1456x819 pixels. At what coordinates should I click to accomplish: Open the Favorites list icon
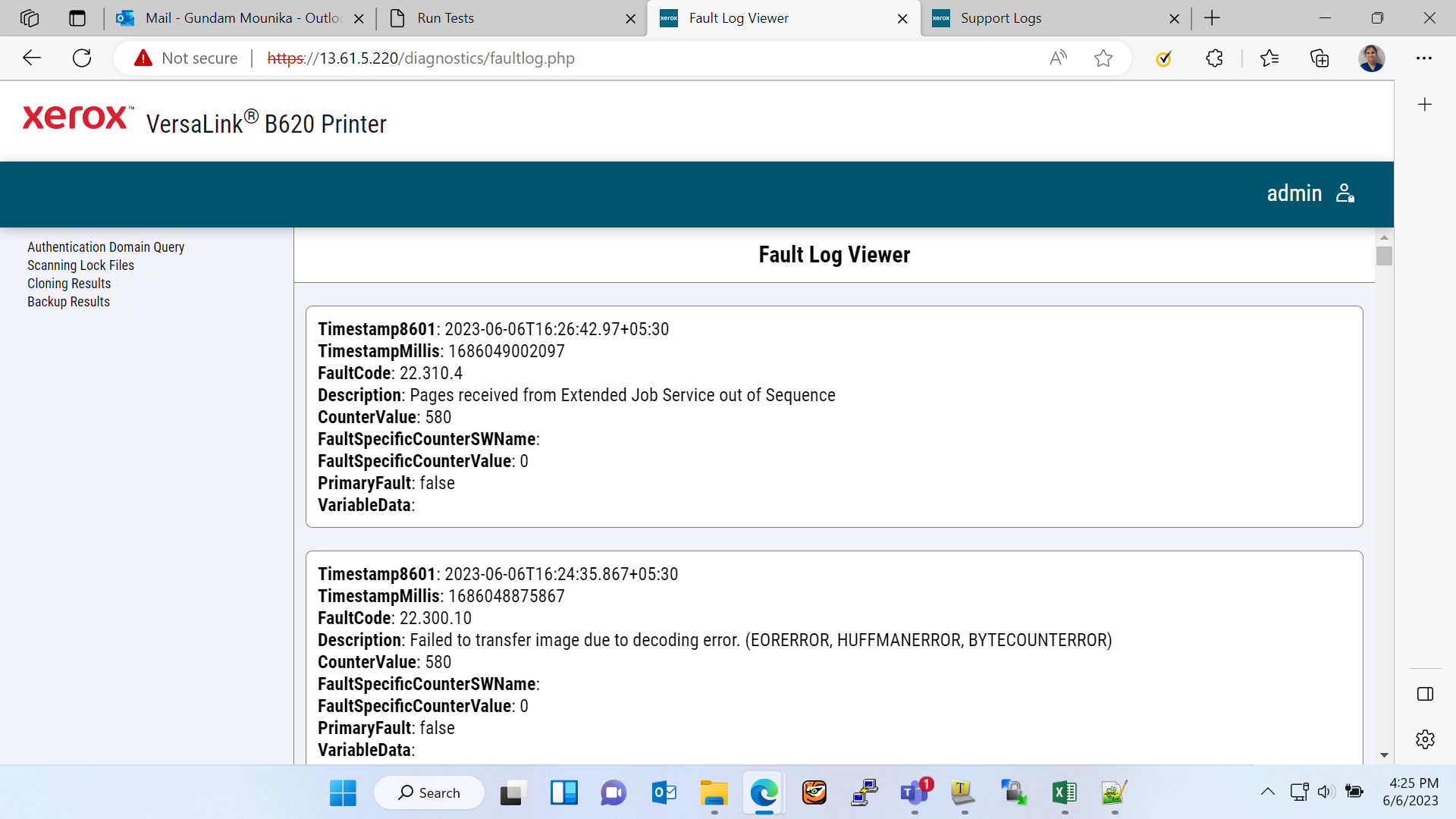click(x=1269, y=58)
